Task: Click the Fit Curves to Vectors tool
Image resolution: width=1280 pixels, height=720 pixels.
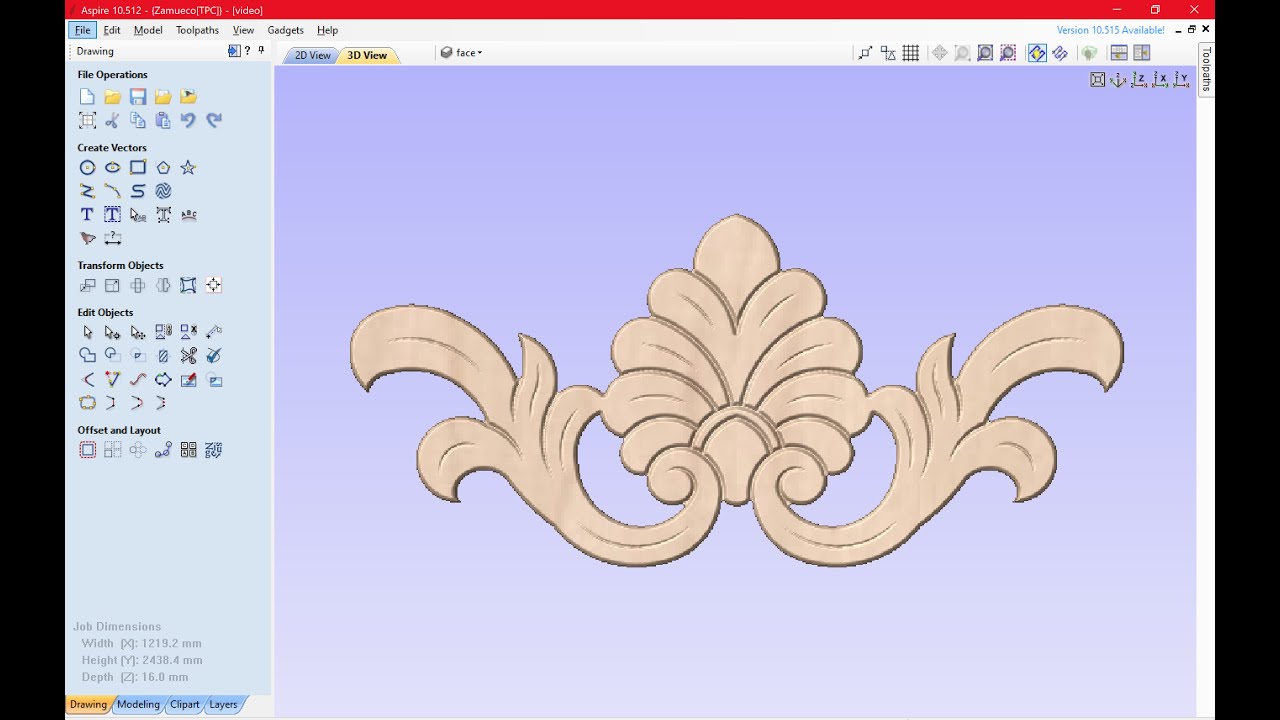Action: point(138,379)
